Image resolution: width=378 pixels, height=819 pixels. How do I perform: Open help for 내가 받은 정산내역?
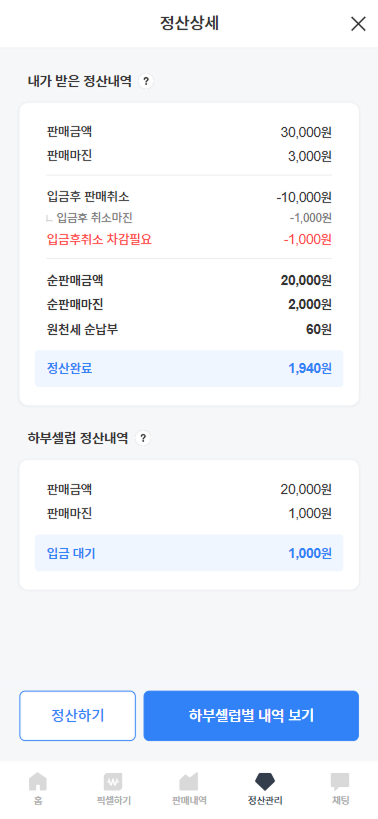(146, 81)
